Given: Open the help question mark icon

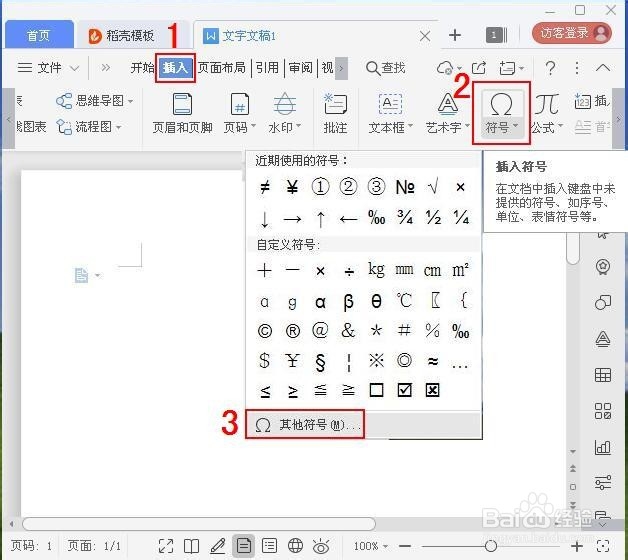Looking at the screenshot, I should pyautogui.click(x=551, y=68).
